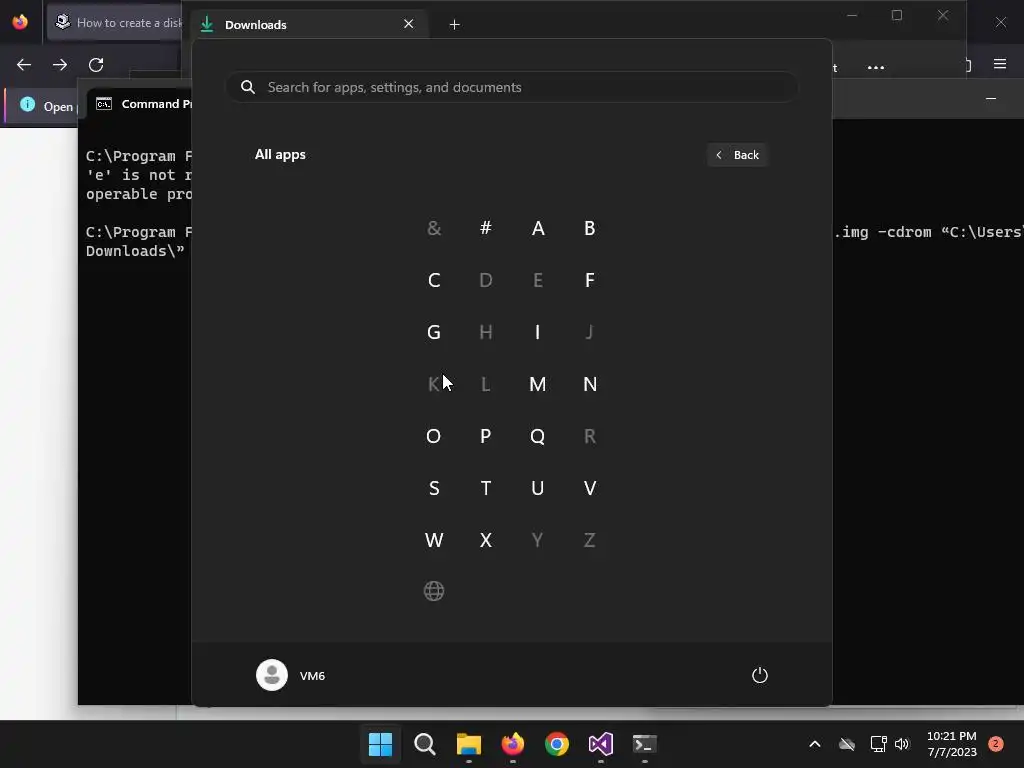Viewport: 1024px width, 768px height.
Task: Go Back from All apps
Action: pos(737,155)
